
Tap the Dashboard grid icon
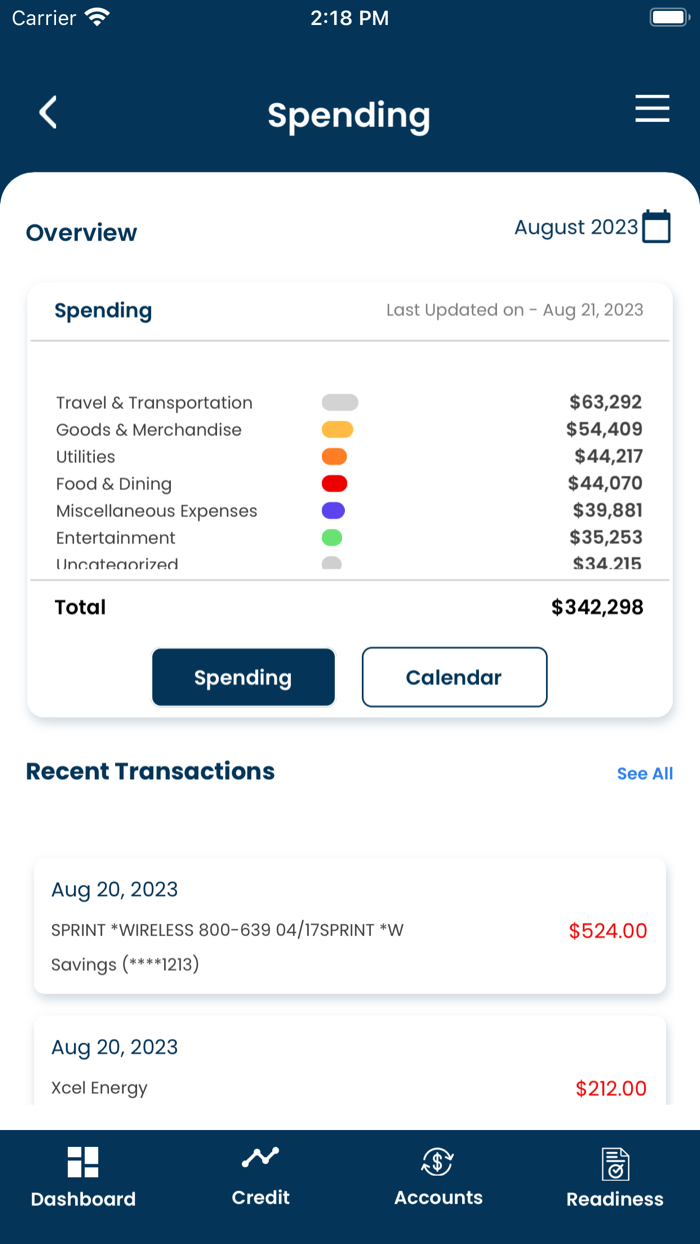tap(83, 1161)
